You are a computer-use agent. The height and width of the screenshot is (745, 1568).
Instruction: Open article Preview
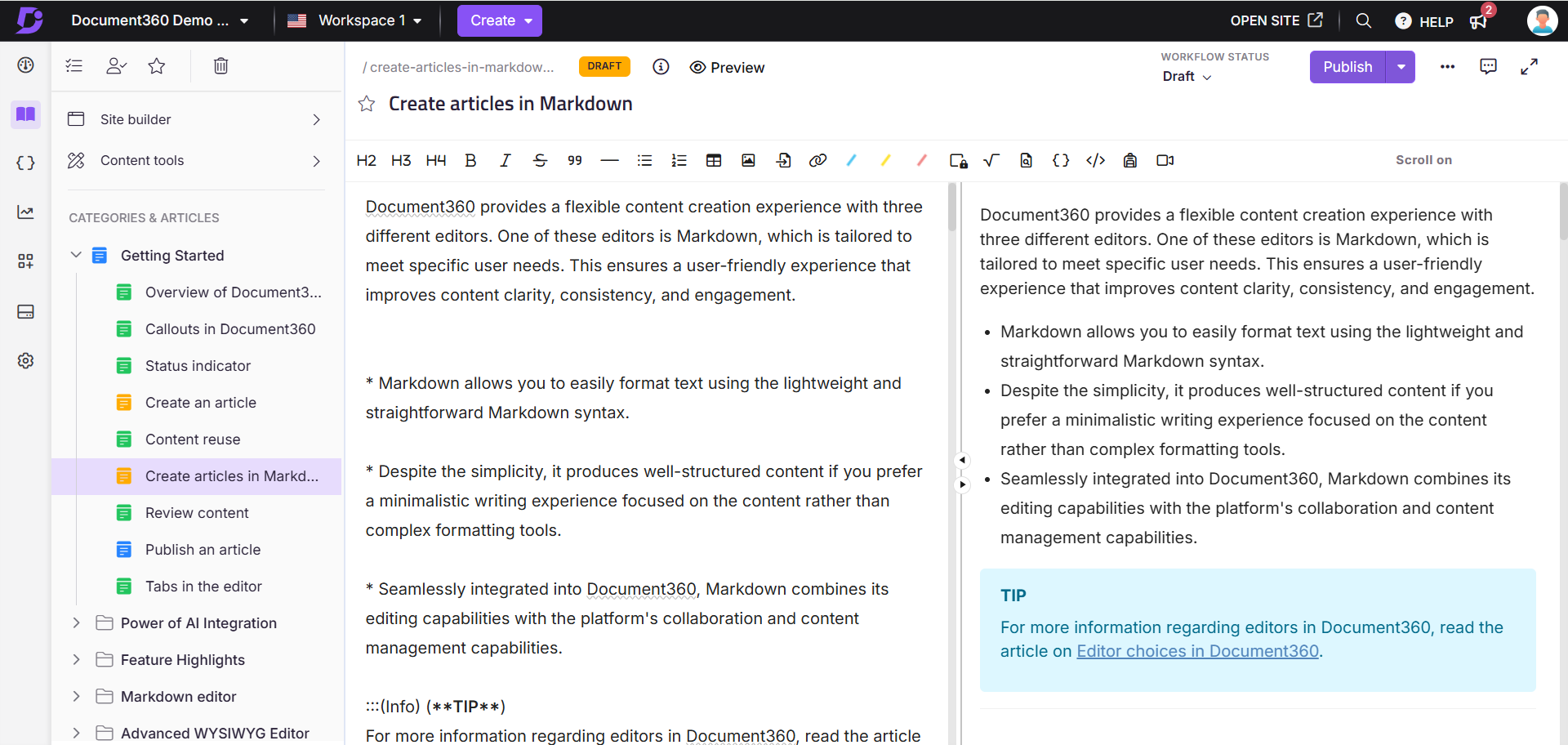(727, 67)
